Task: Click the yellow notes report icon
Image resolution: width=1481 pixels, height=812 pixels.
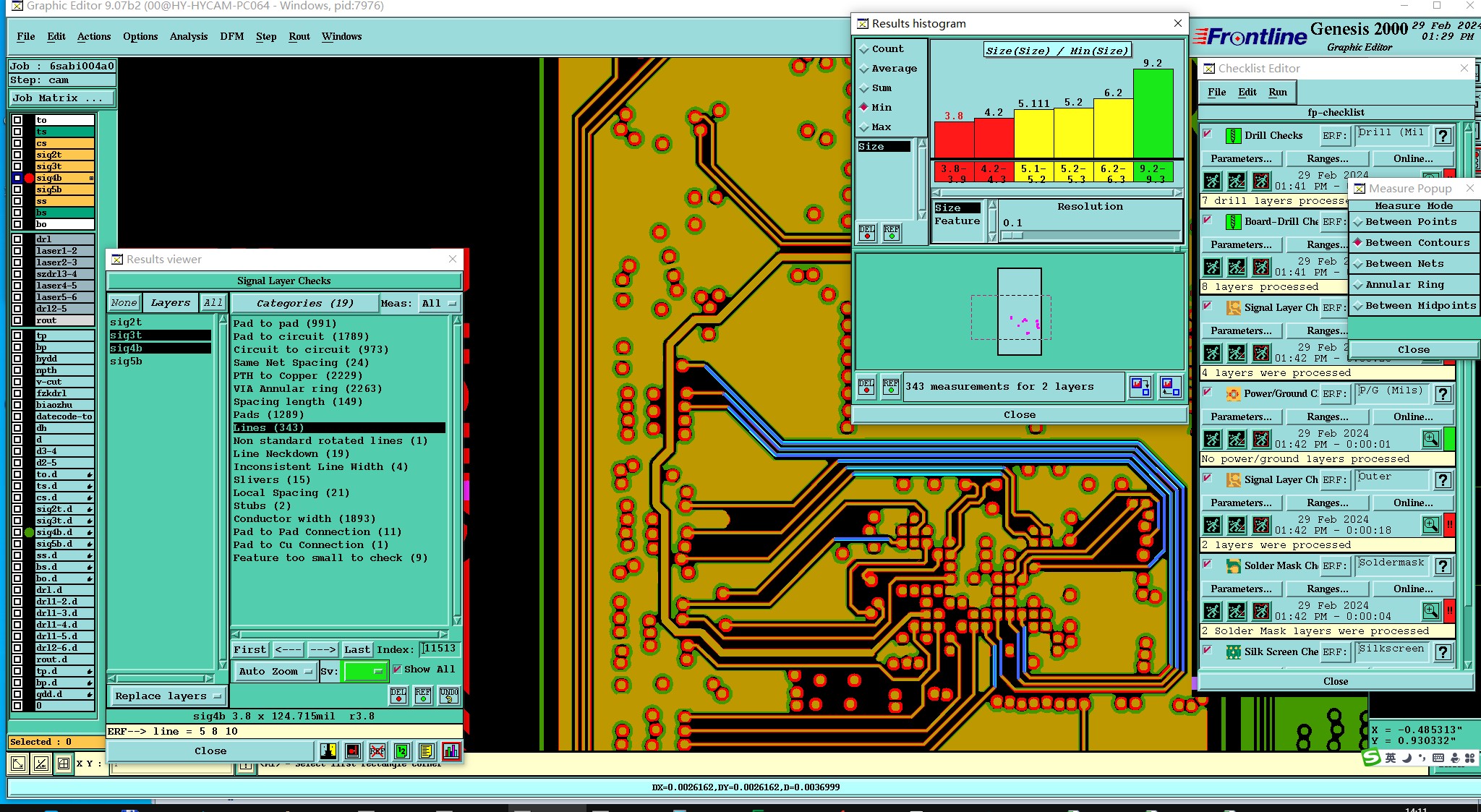Action: tap(426, 751)
